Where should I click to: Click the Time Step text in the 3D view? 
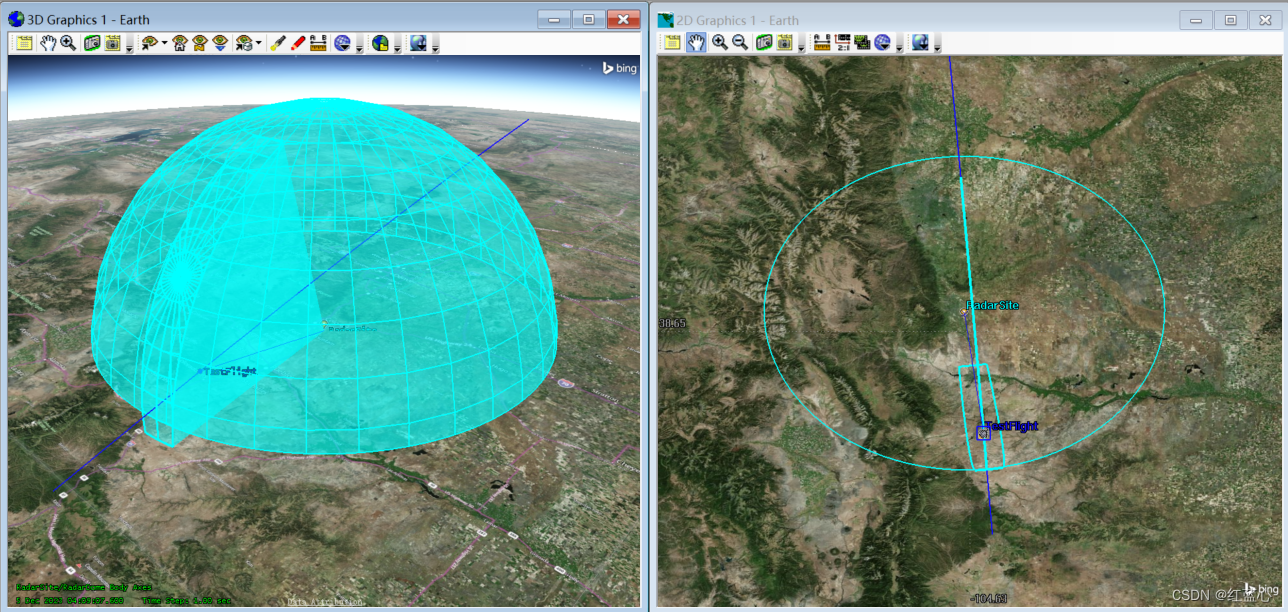[187, 601]
